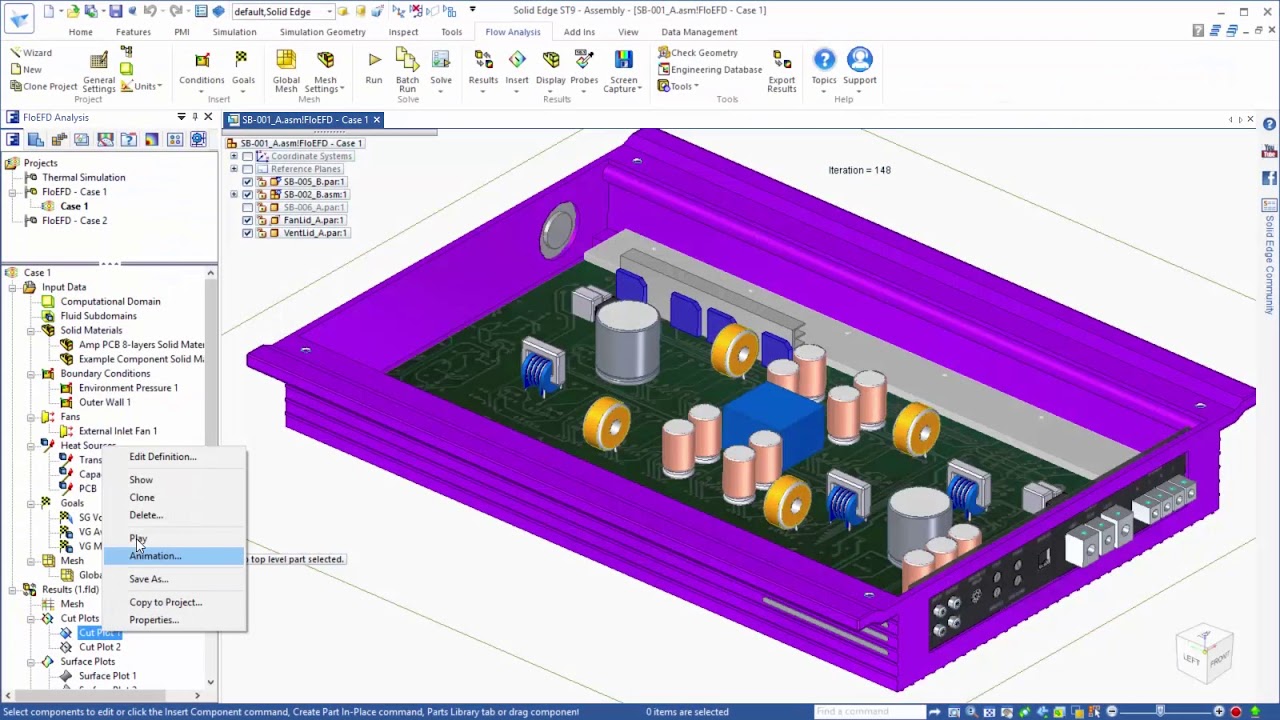Click the Run calculation button
Image resolution: width=1280 pixels, height=720 pixels.
pos(374,68)
